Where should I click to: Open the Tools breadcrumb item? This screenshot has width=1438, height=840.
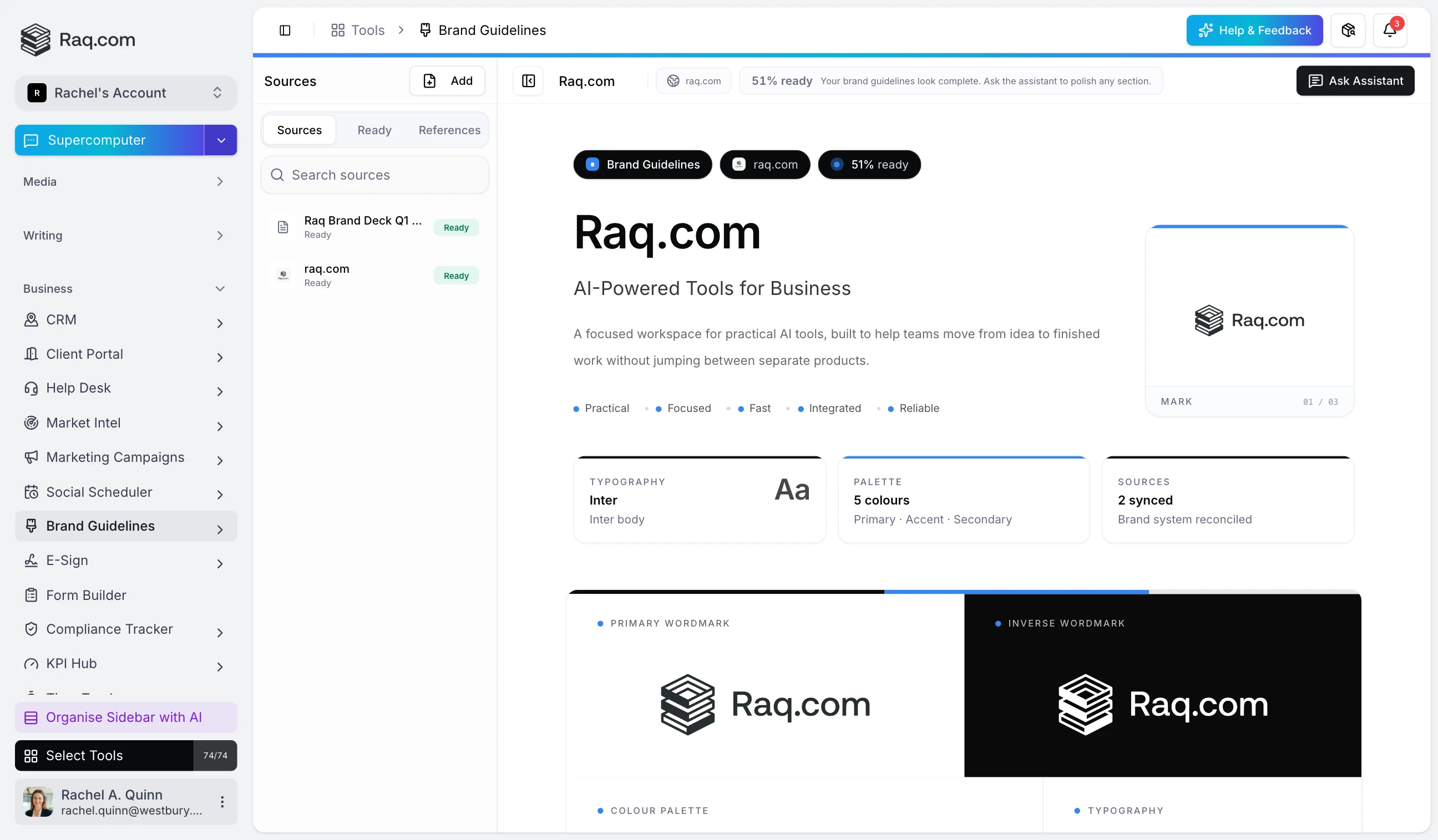click(358, 30)
